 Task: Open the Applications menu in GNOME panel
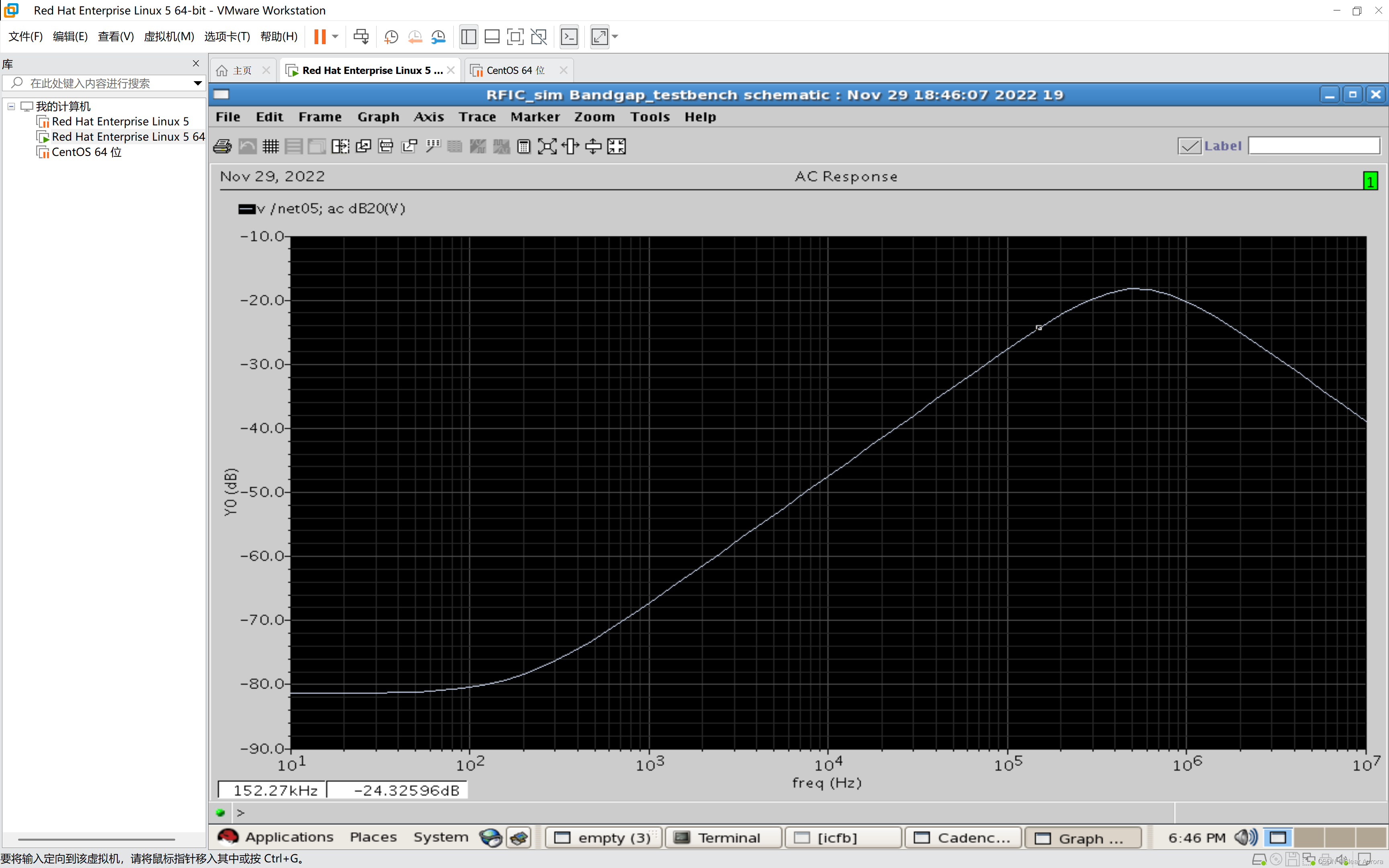(x=289, y=837)
